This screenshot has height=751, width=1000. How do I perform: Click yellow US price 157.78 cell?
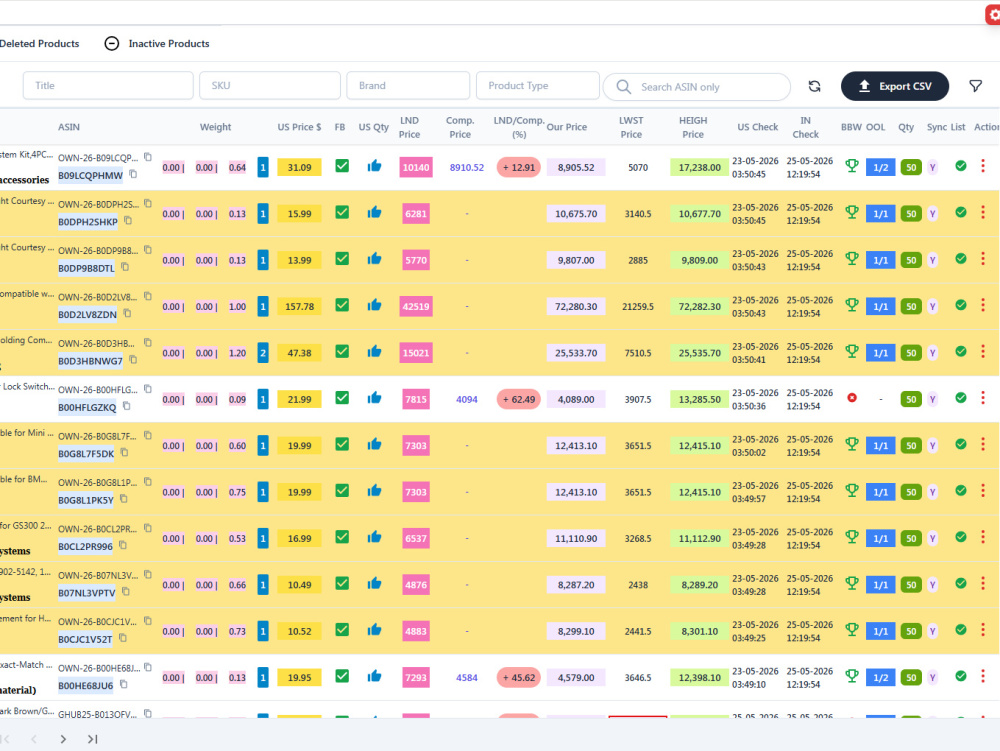[x=299, y=307]
